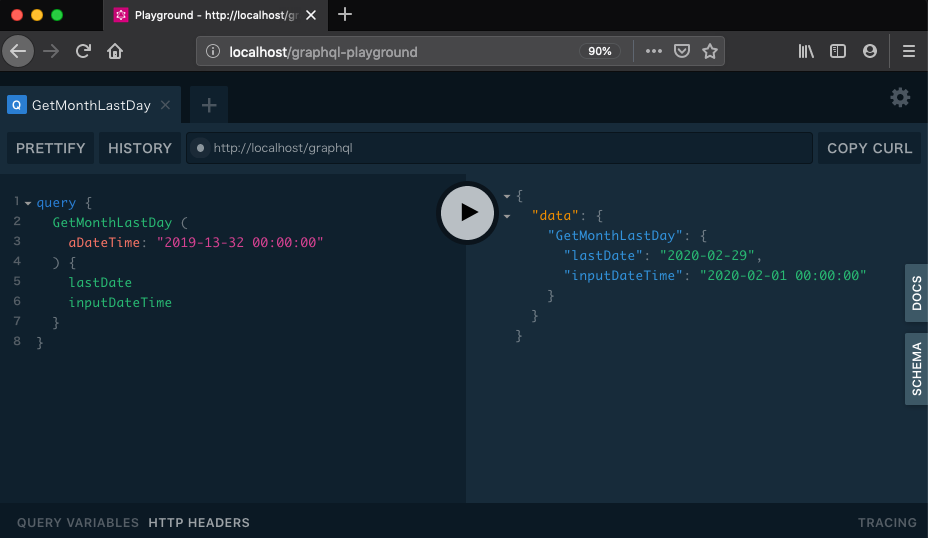Click the PRETTIFY button
Screen dimensions: 928x538
[x=51, y=148]
